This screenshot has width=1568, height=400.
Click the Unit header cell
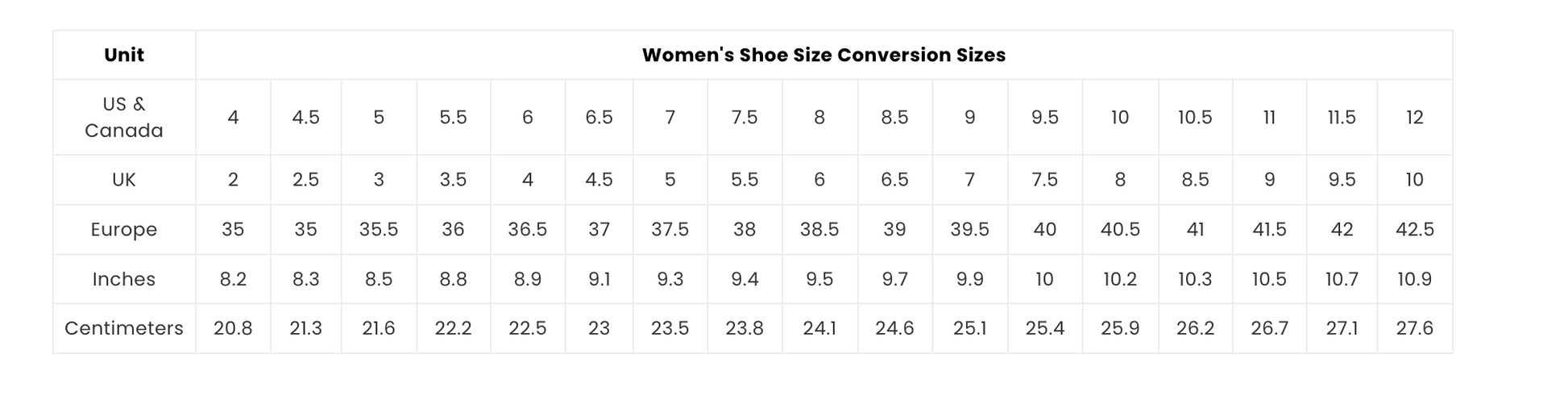click(x=124, y=55)
